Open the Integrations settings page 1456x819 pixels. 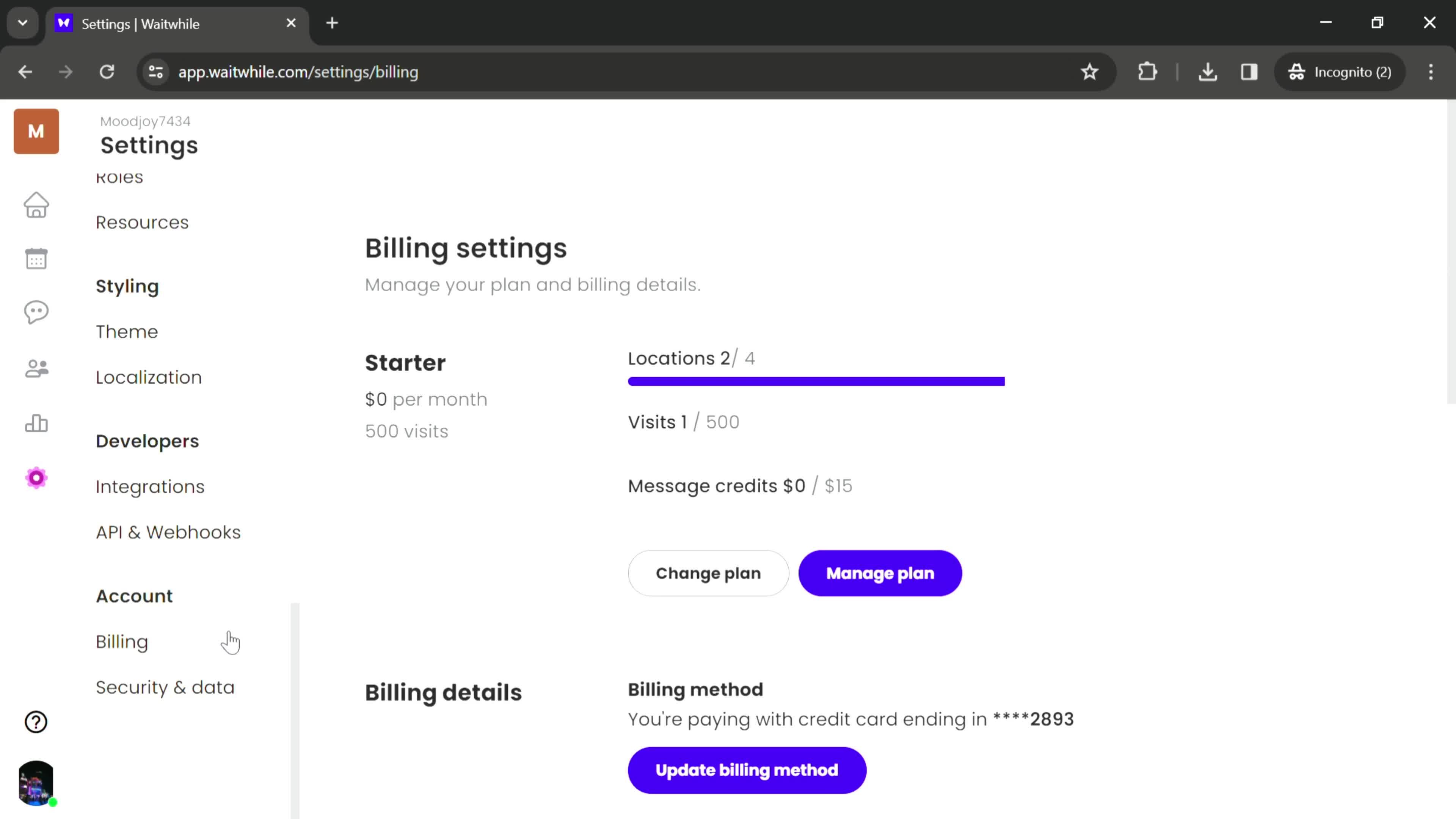pos(150,487)
